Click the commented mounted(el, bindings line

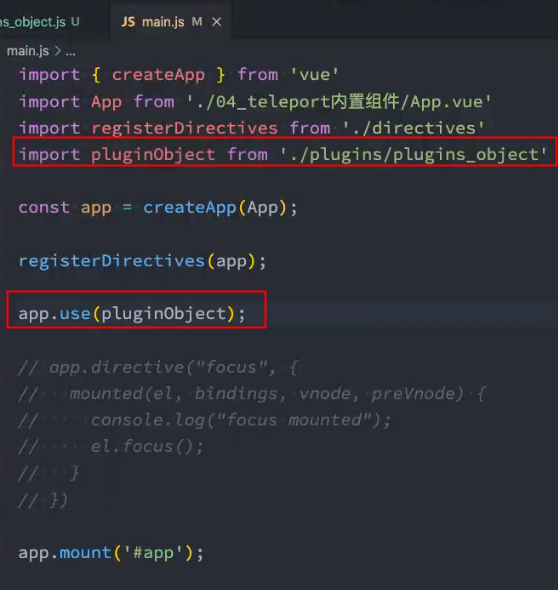pos(252,394)
